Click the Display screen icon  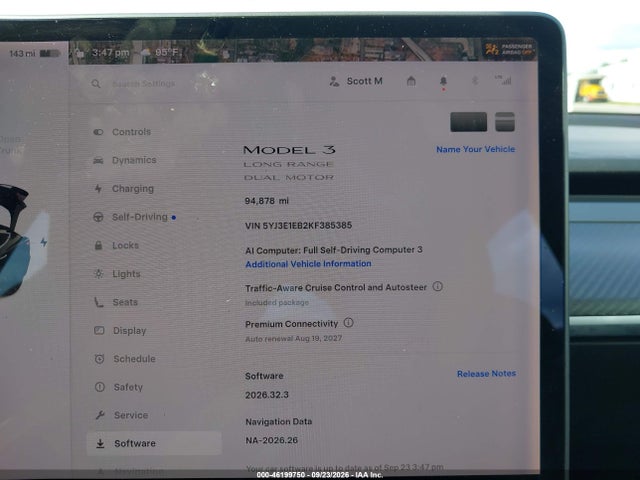(99, 330)
